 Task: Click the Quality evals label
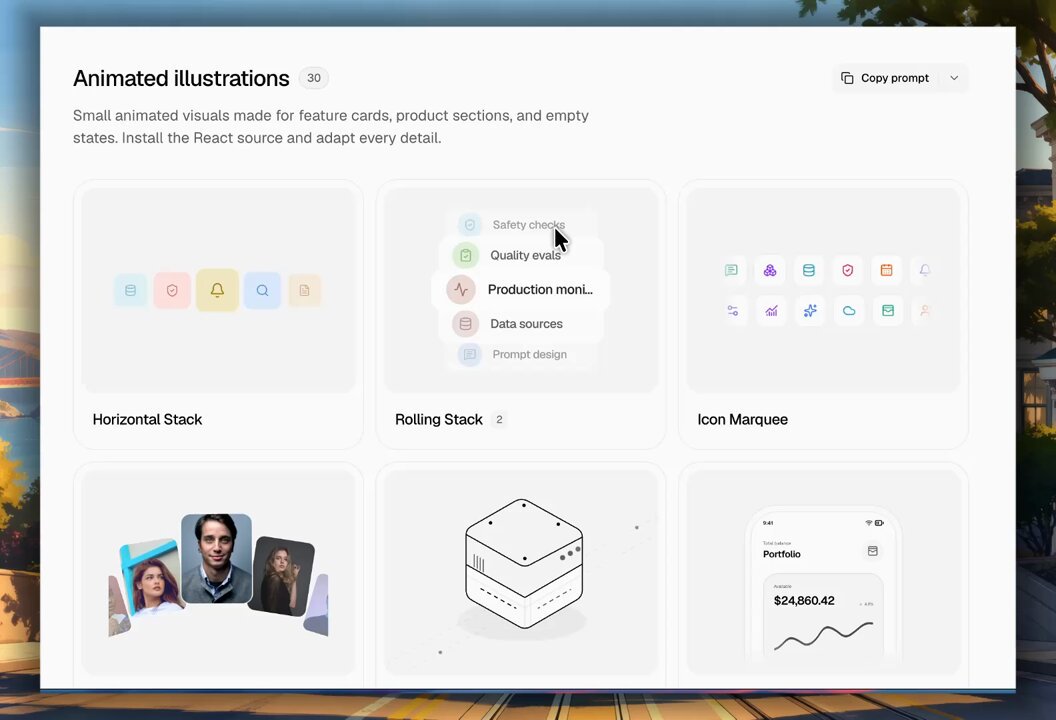(525, 255)
